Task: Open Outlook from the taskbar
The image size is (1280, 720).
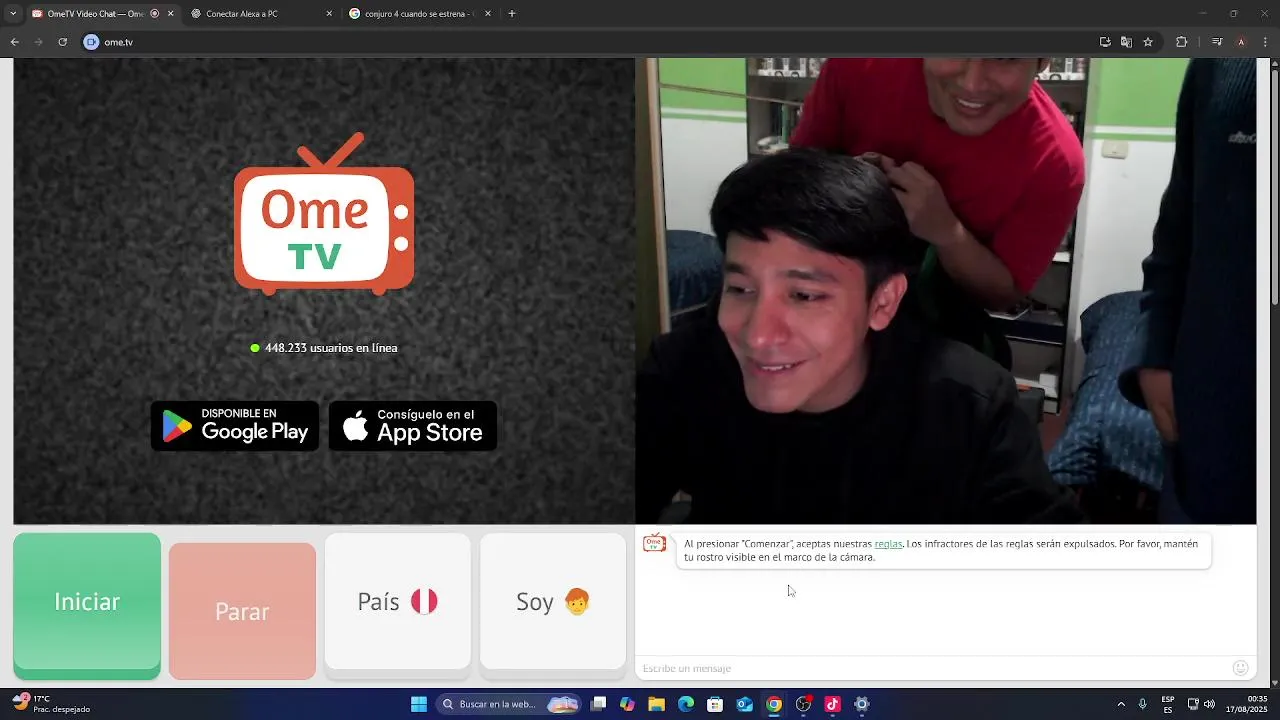Action: point(744,704)
